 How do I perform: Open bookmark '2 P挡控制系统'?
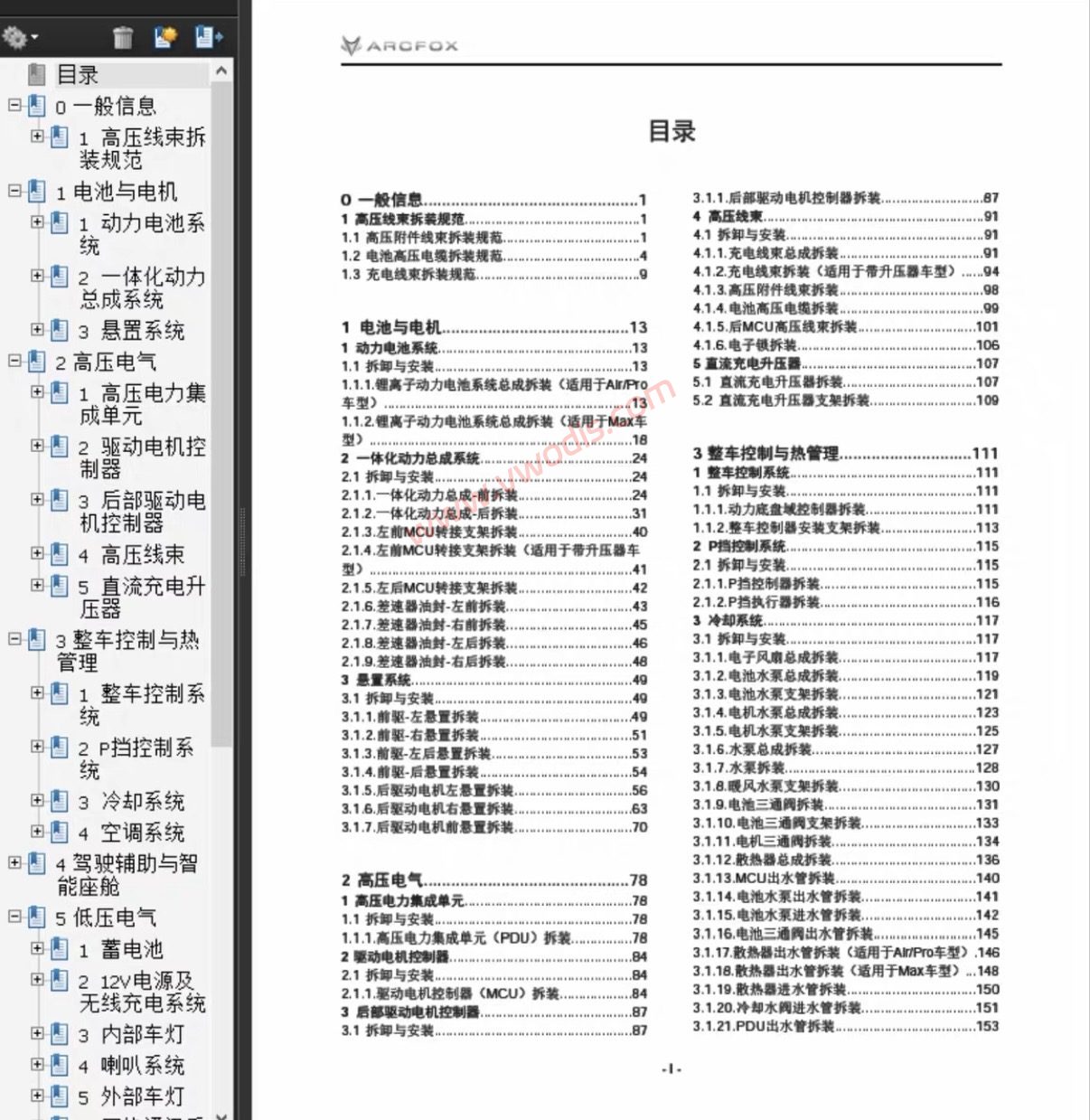click(x=136, y=758)
